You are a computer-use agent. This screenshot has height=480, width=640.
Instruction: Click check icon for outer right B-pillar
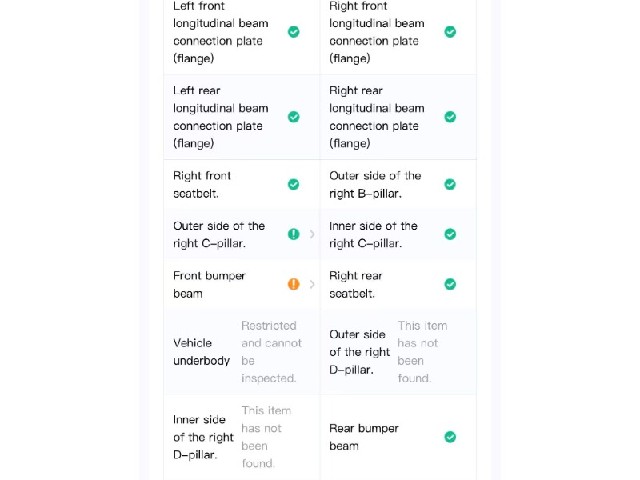[450, 184]
